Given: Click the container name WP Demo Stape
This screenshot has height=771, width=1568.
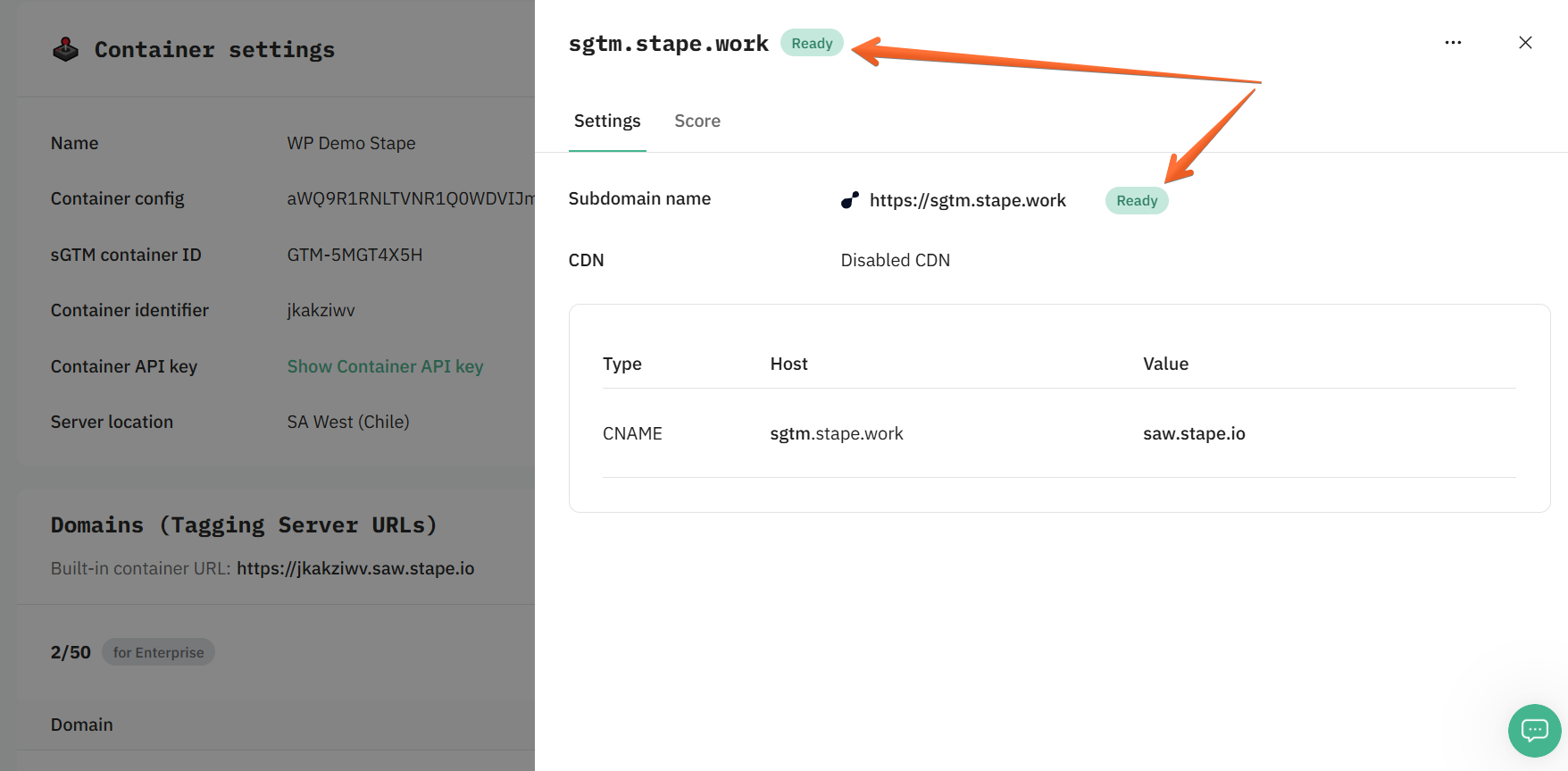Looking at the screenshot, I should [x=351, y=143].
